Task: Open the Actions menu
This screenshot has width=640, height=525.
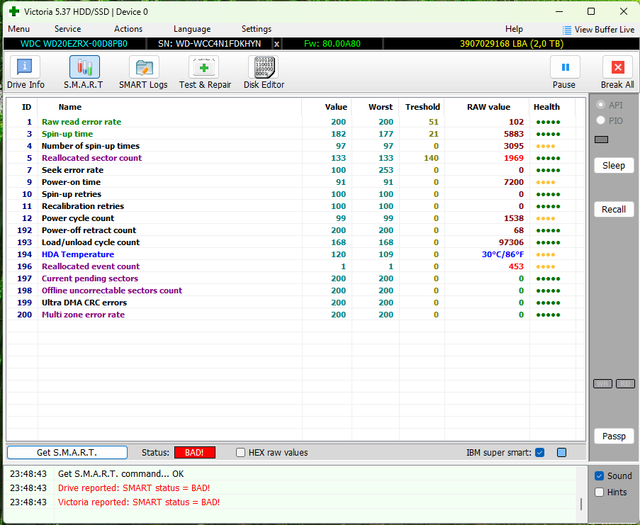Action: [x=128, y=29]
